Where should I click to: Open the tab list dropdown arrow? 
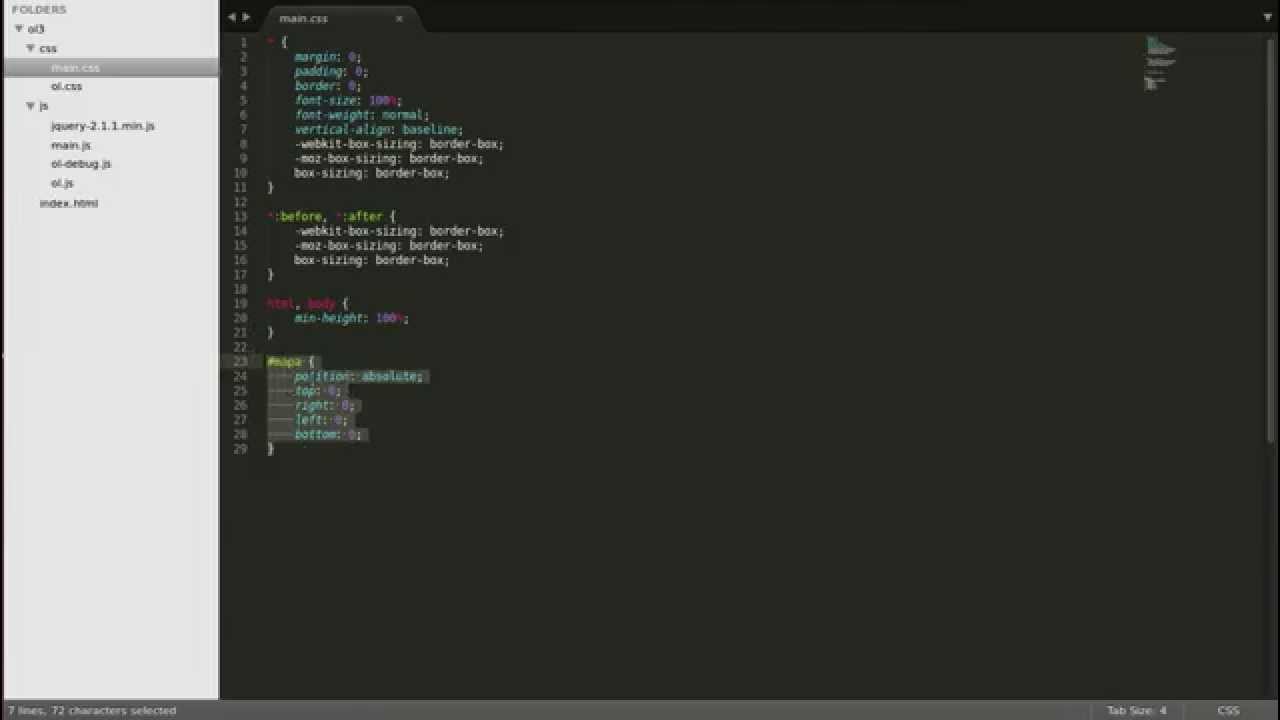1269,17
